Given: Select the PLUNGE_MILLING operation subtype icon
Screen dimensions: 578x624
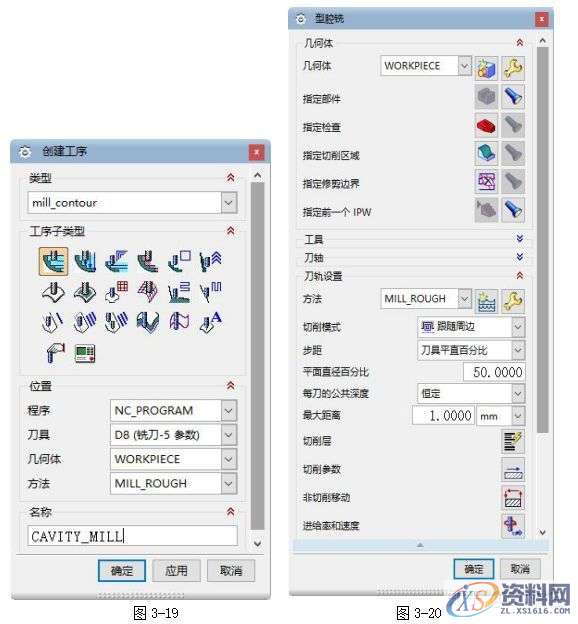Looking at the screenshot, I should pos(85,261).
